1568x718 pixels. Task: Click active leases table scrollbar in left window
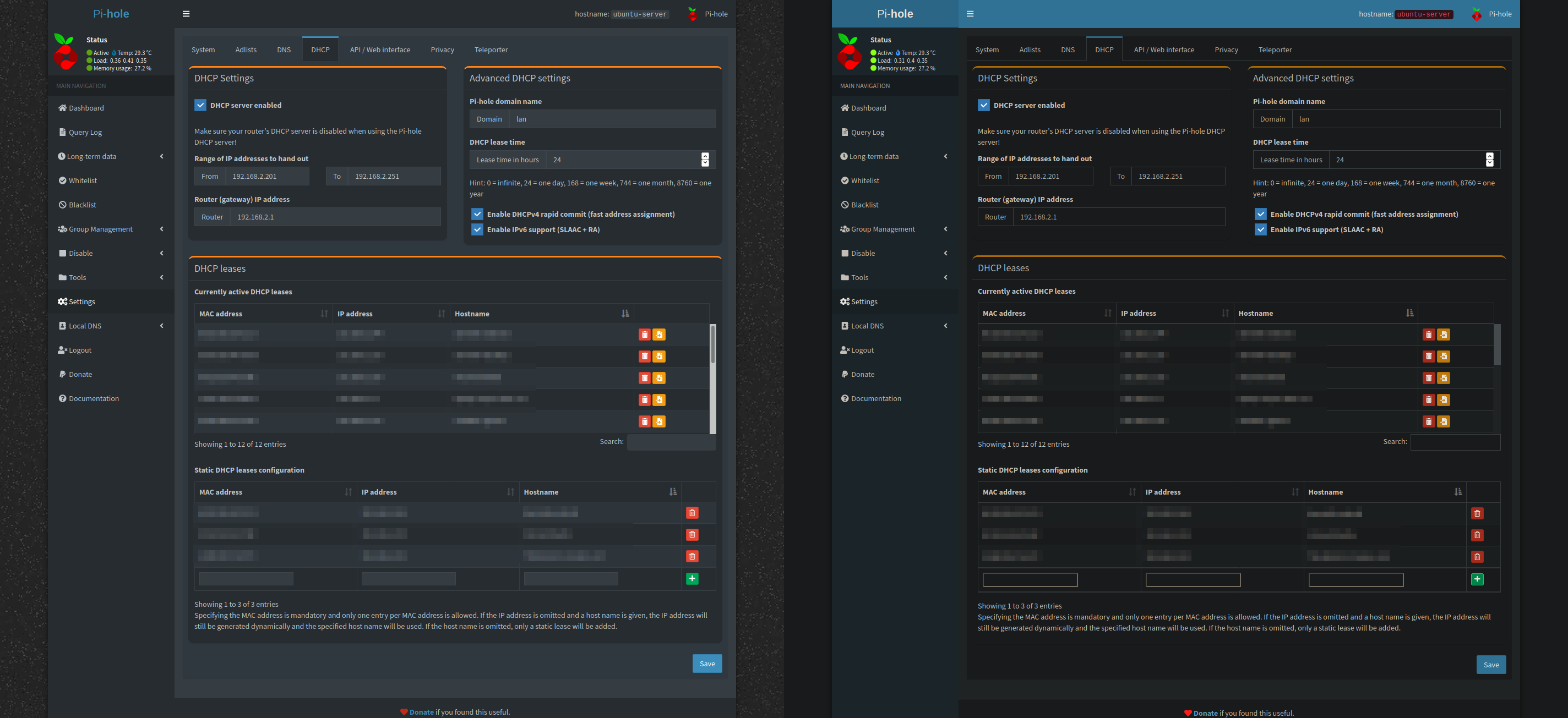(x=713, y=344)
